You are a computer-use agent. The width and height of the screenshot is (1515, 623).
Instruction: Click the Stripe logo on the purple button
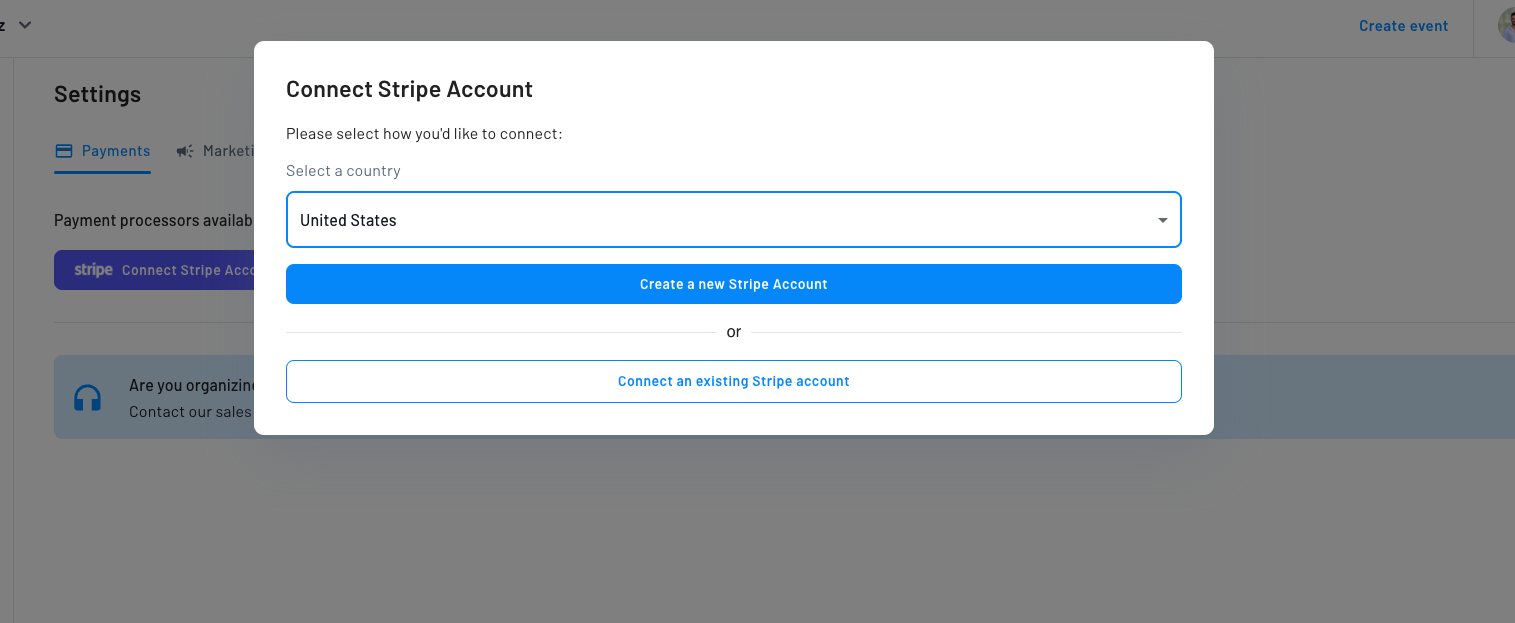click(93, 270)
